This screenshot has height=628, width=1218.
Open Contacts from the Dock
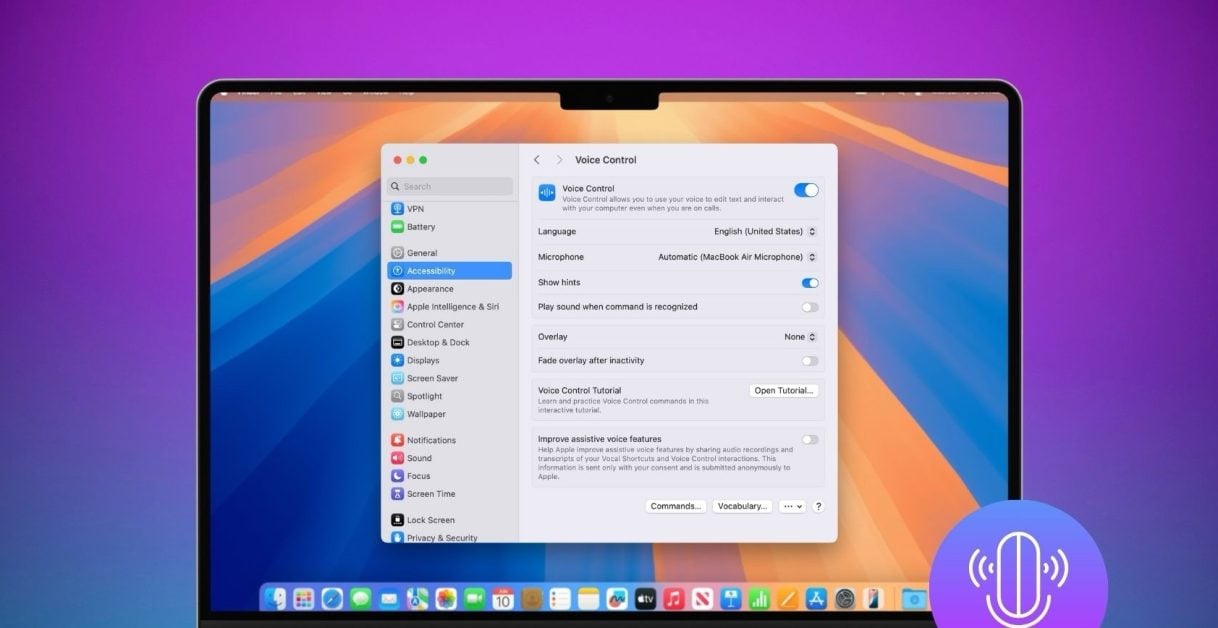[532, 599]
